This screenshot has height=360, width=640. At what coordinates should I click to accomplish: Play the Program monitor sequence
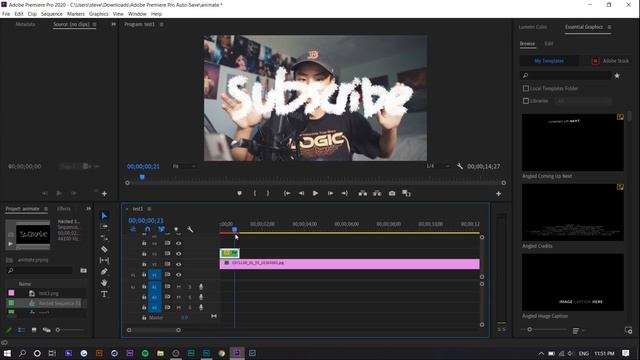click(x=315, y=193)
